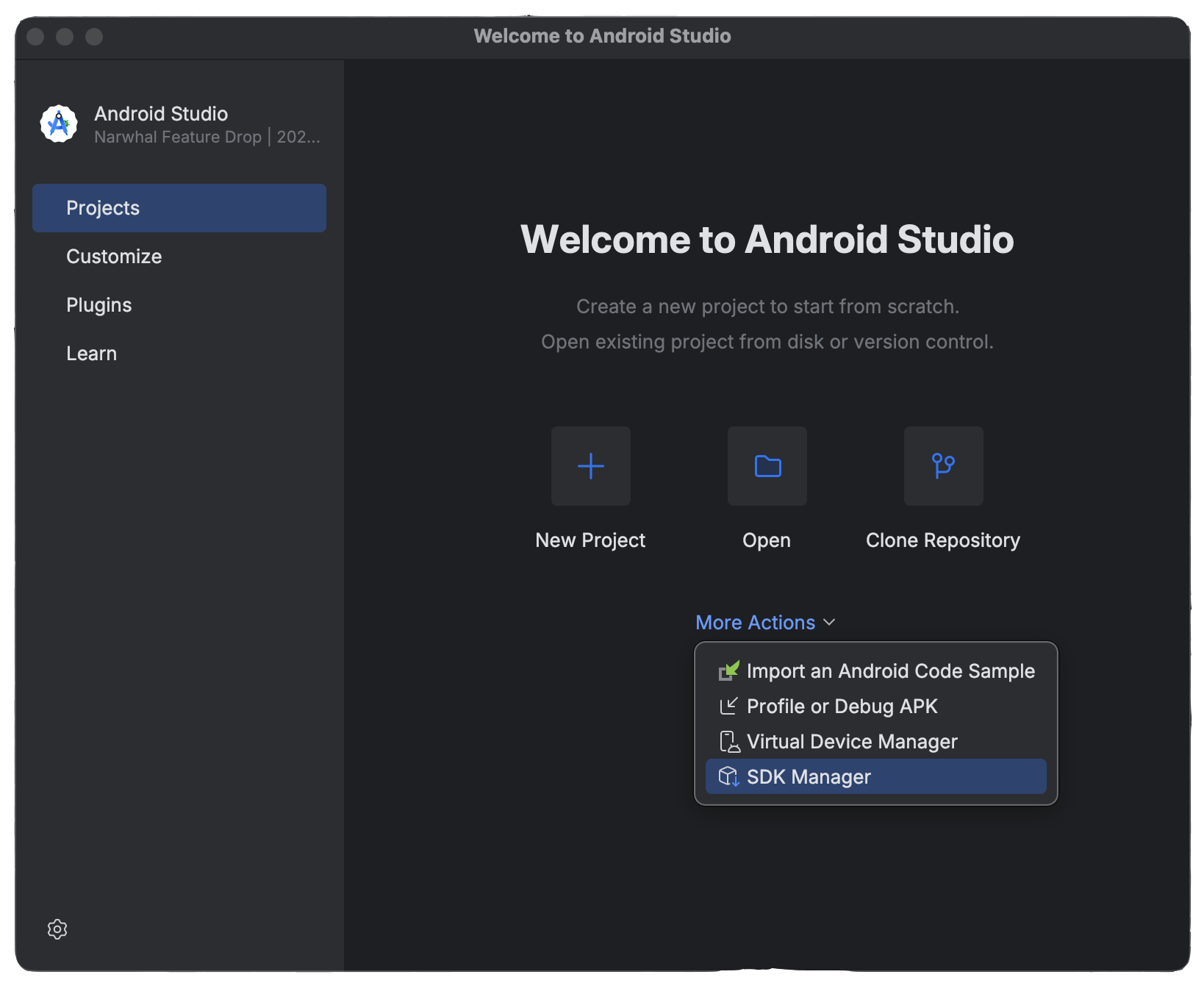Viewport: 1204px width, 991px height.
Task: Click the Welcome to Android Studio heading
Action: point(767,240)
